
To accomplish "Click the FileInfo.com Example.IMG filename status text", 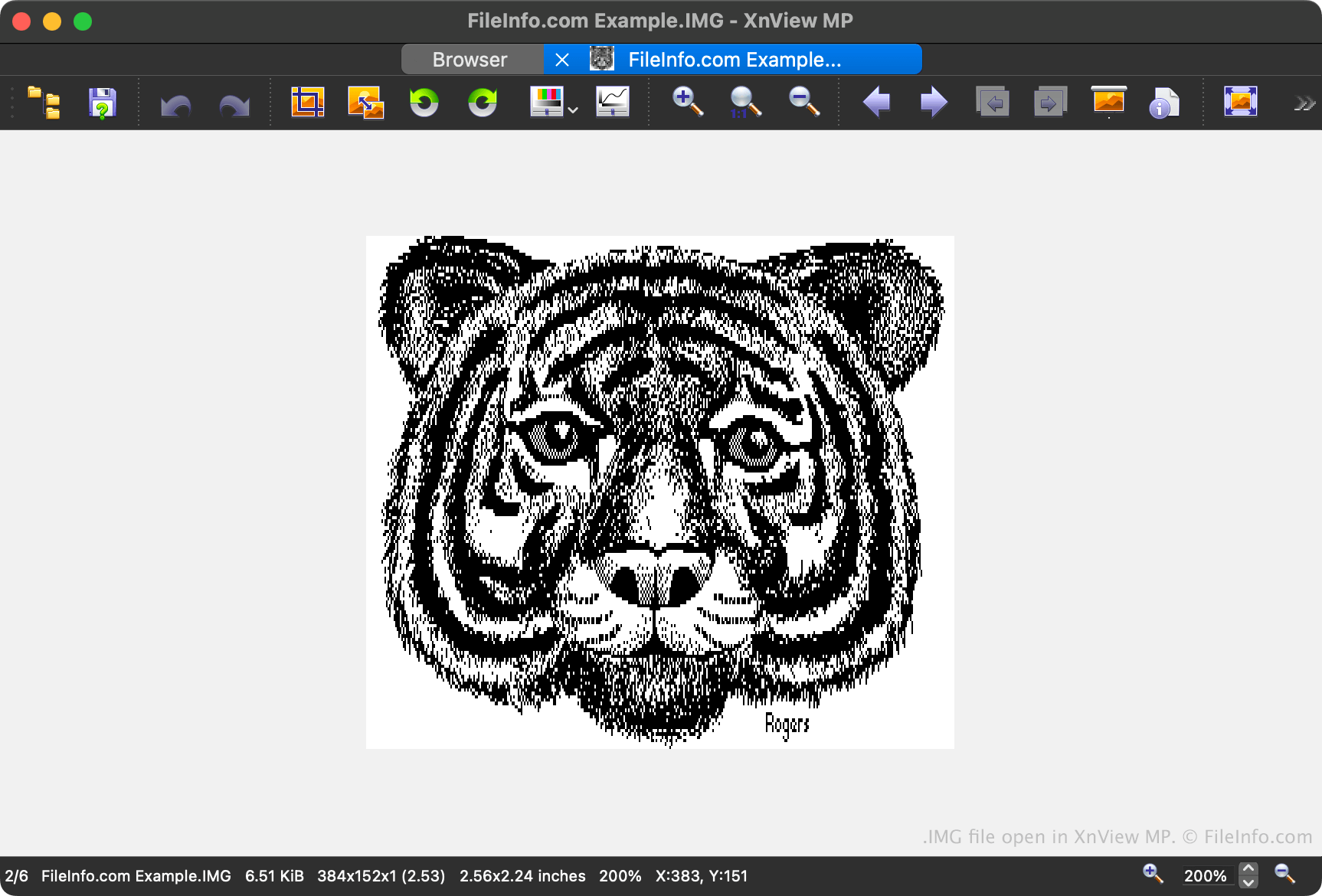I will tap(136, 876).
